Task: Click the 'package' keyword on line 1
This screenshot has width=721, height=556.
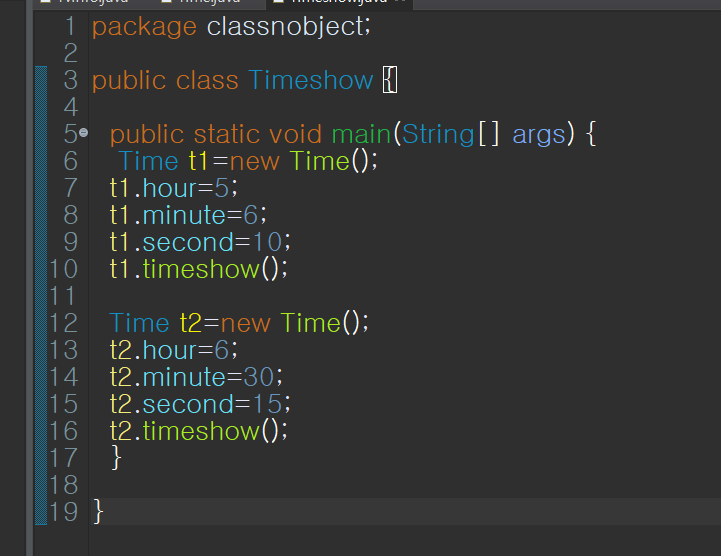Action: coord(144,27)
